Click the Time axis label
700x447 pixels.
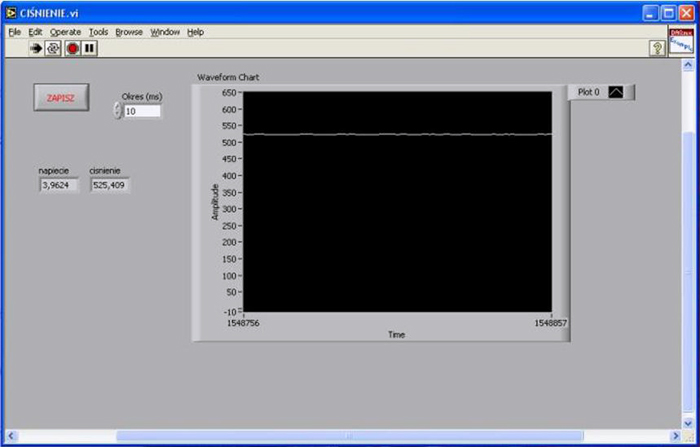[396, 334]
